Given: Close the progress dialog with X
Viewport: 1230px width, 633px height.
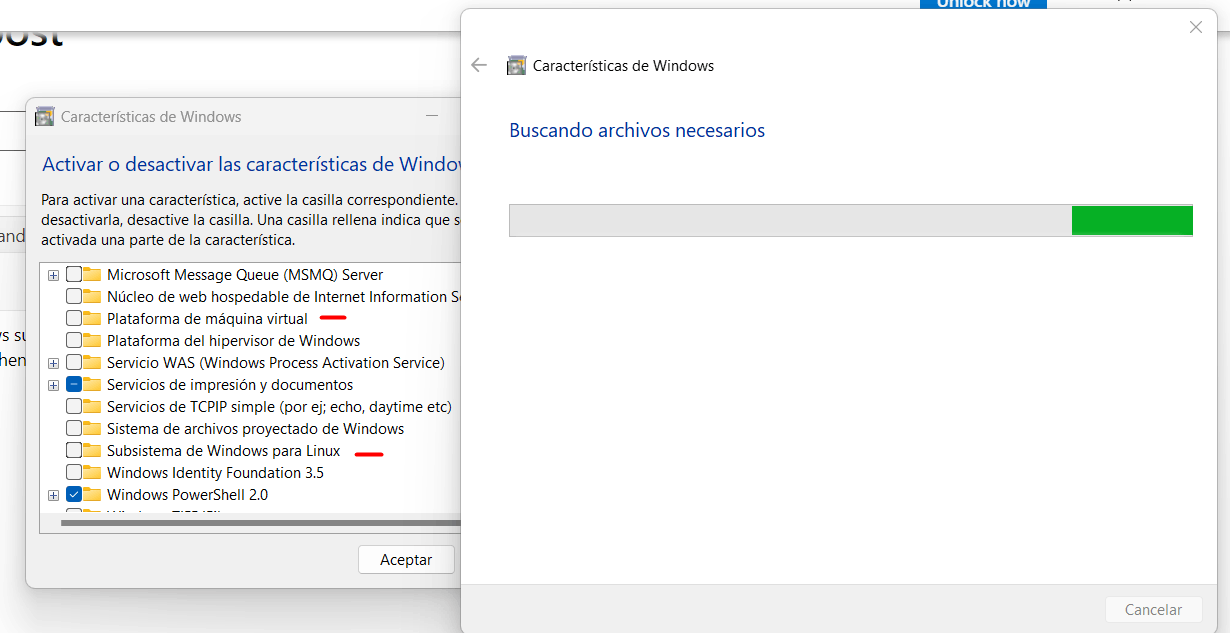Looking at the screenshot, I should pyautogui.click(x=1196, y=28).
